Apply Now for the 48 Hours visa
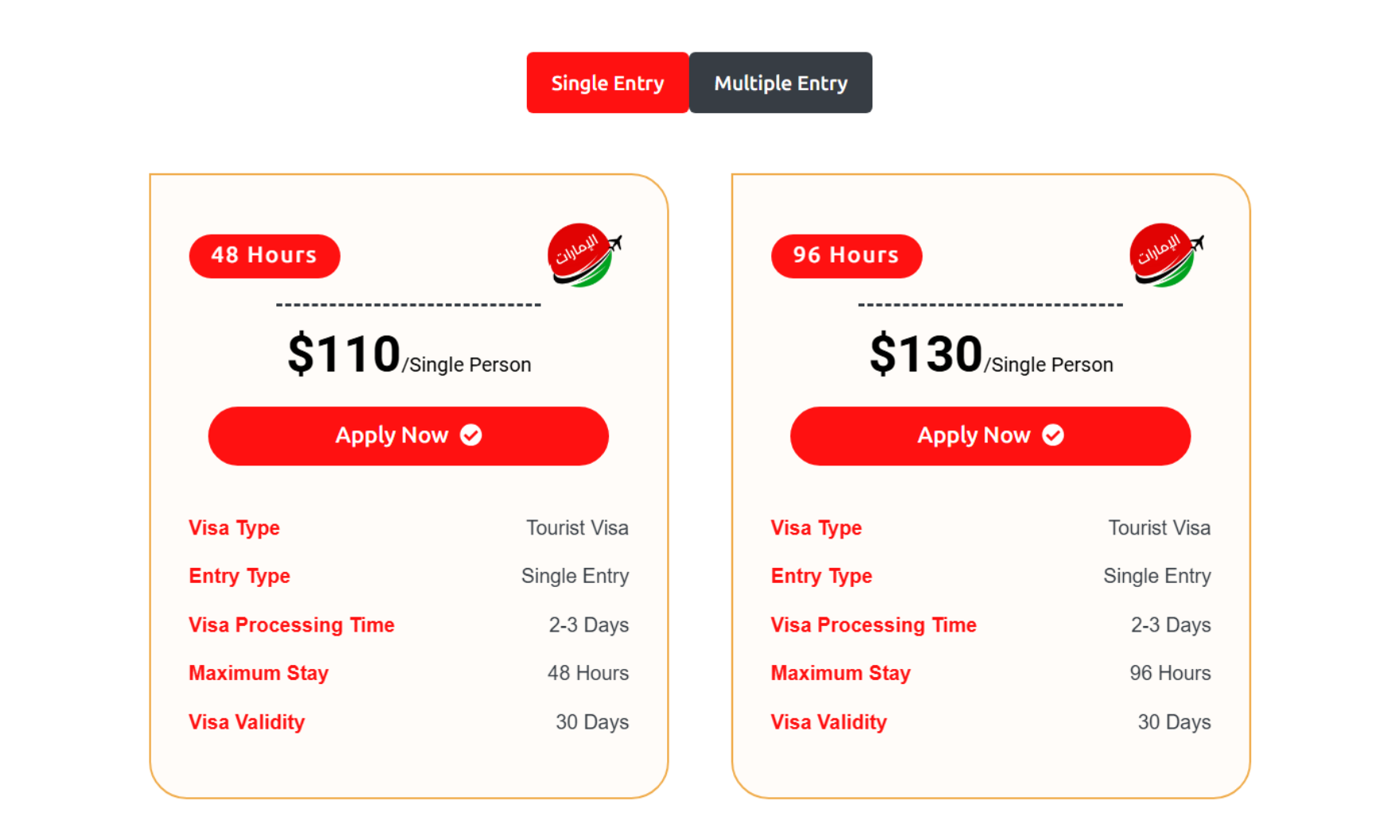The width and height of the screenshot is (1400, 840). 408,435
